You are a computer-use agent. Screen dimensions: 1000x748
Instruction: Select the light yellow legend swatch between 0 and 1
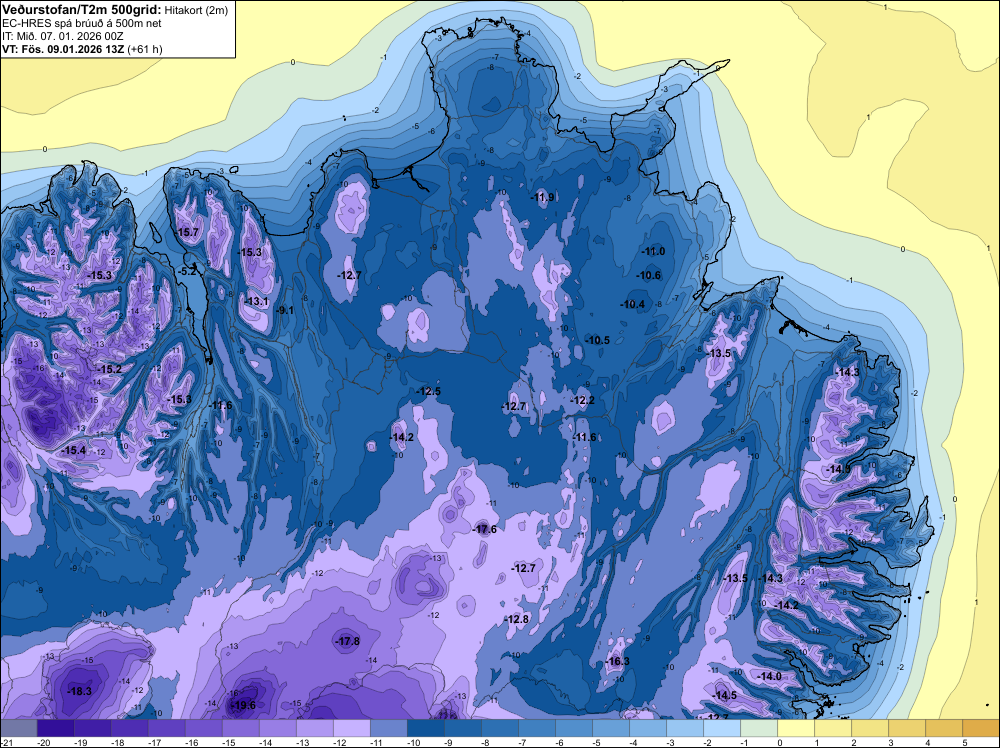tap(795, 728)
